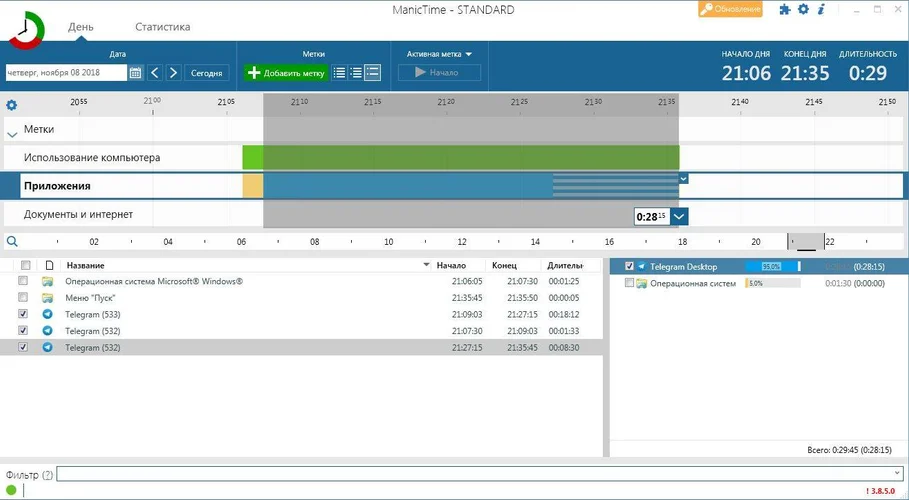909x500 pixels.
Task: Click the Начало start tag button
Action: point(439,73)
